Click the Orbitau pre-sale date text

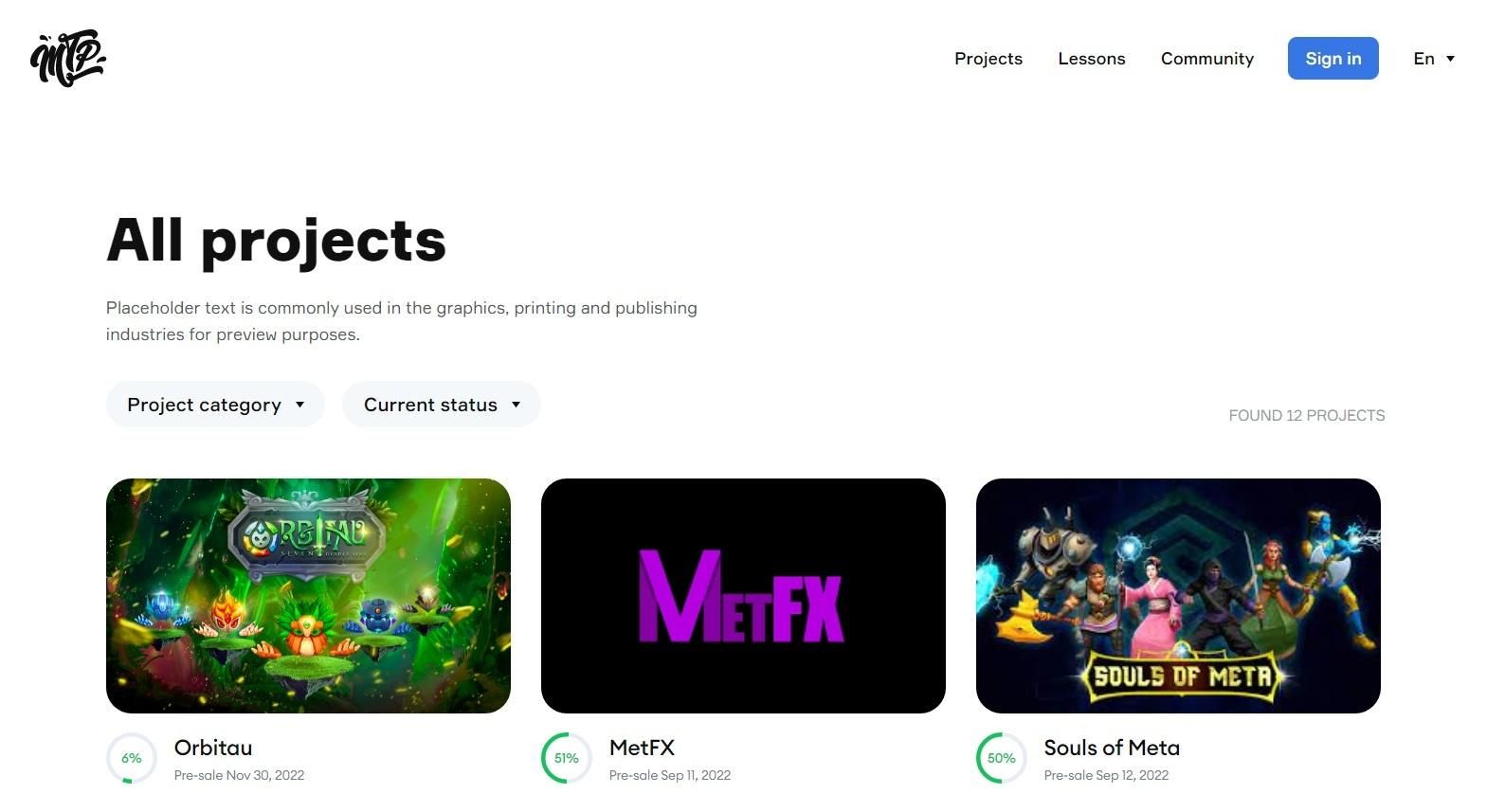[x=239, y=775]
